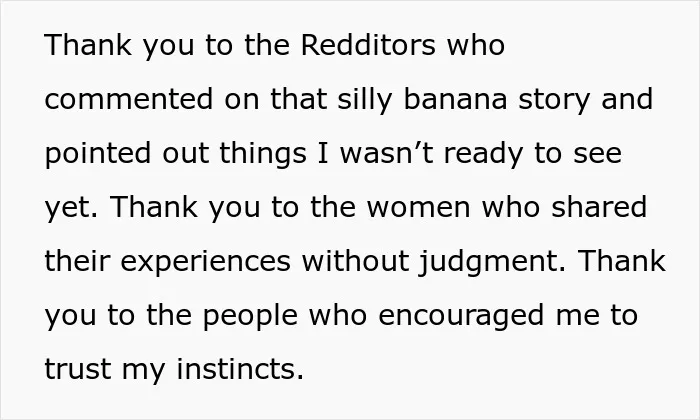Click the word "encouraged" in sixth line
700x420 pixels.
[462, 317]
